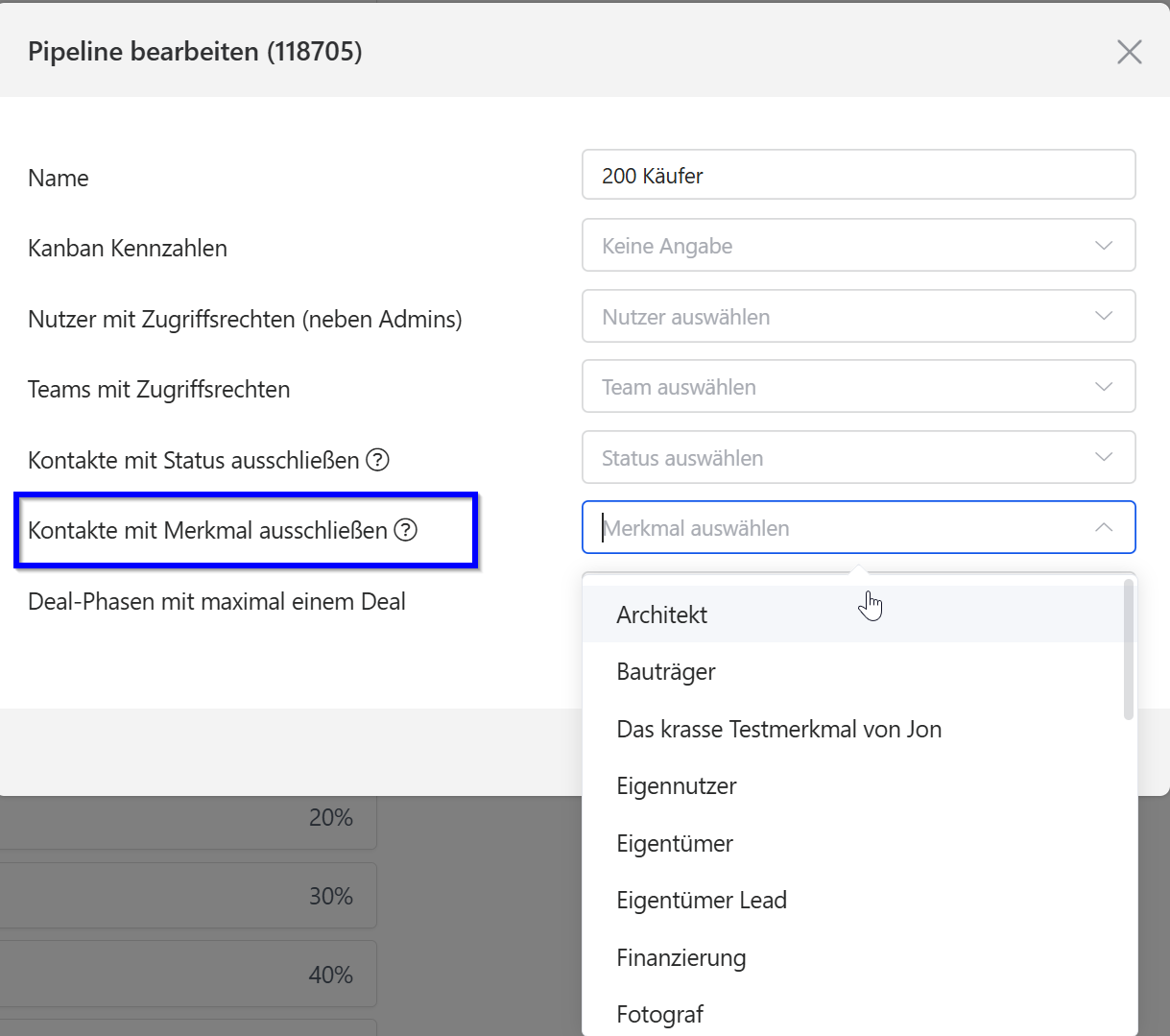Collapse the Merkmal auswählen dropdown arrow
Viewport: 1170px width, 1036px height.
[1104, 528]
